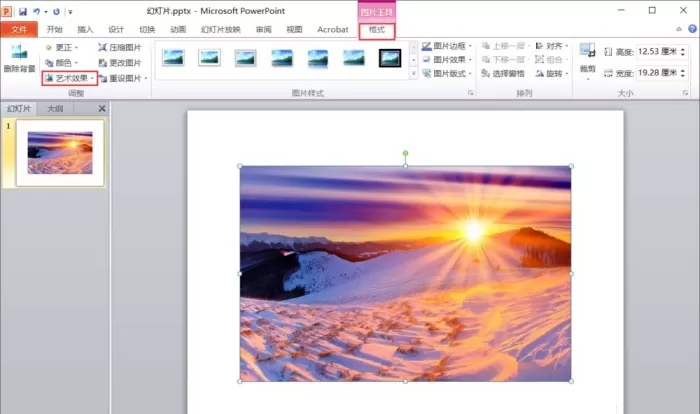Open the Picture Effects (图片效果) dropdown
This screenshot has width=700, height=414.
(x=447, y=59)
